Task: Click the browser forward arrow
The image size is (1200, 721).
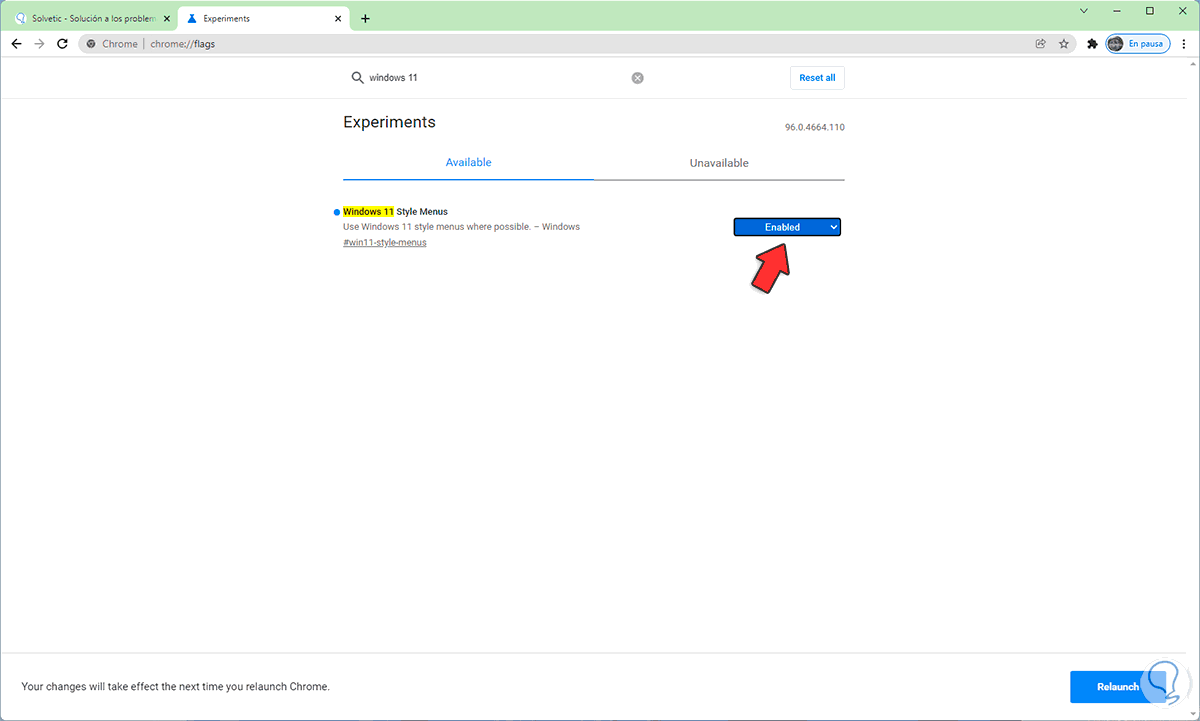Action: click(x=39, y=44)
